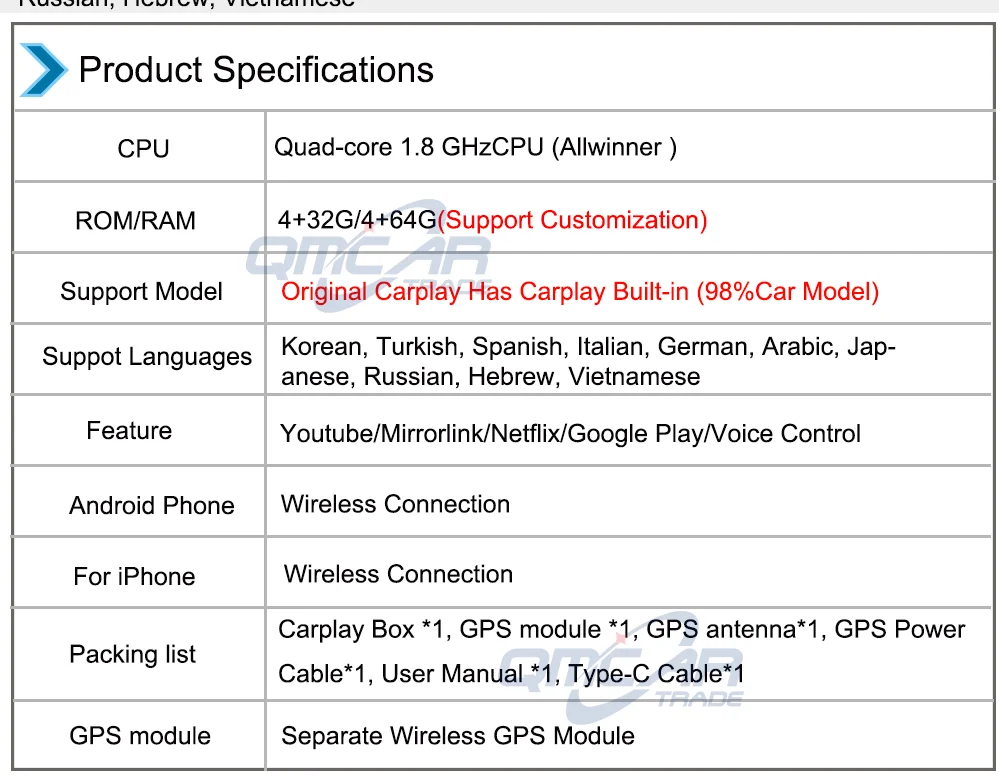Click Separate Wireless GPS Module text
This screenshot has width=999, height=777.
click(x=457, y=737)
